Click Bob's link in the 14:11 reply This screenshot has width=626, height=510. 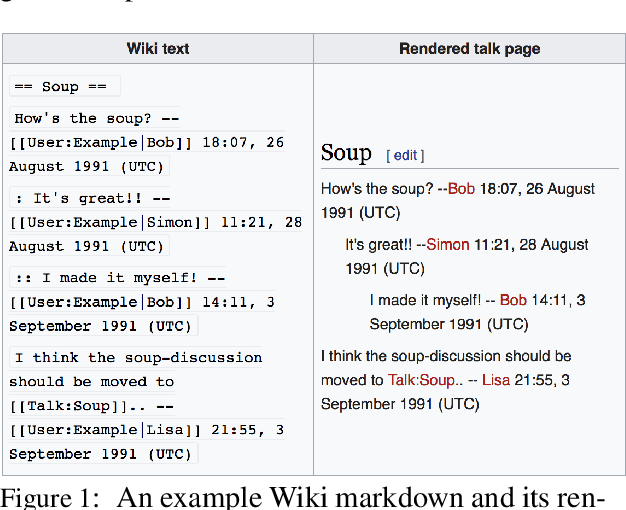pos(513,300)
